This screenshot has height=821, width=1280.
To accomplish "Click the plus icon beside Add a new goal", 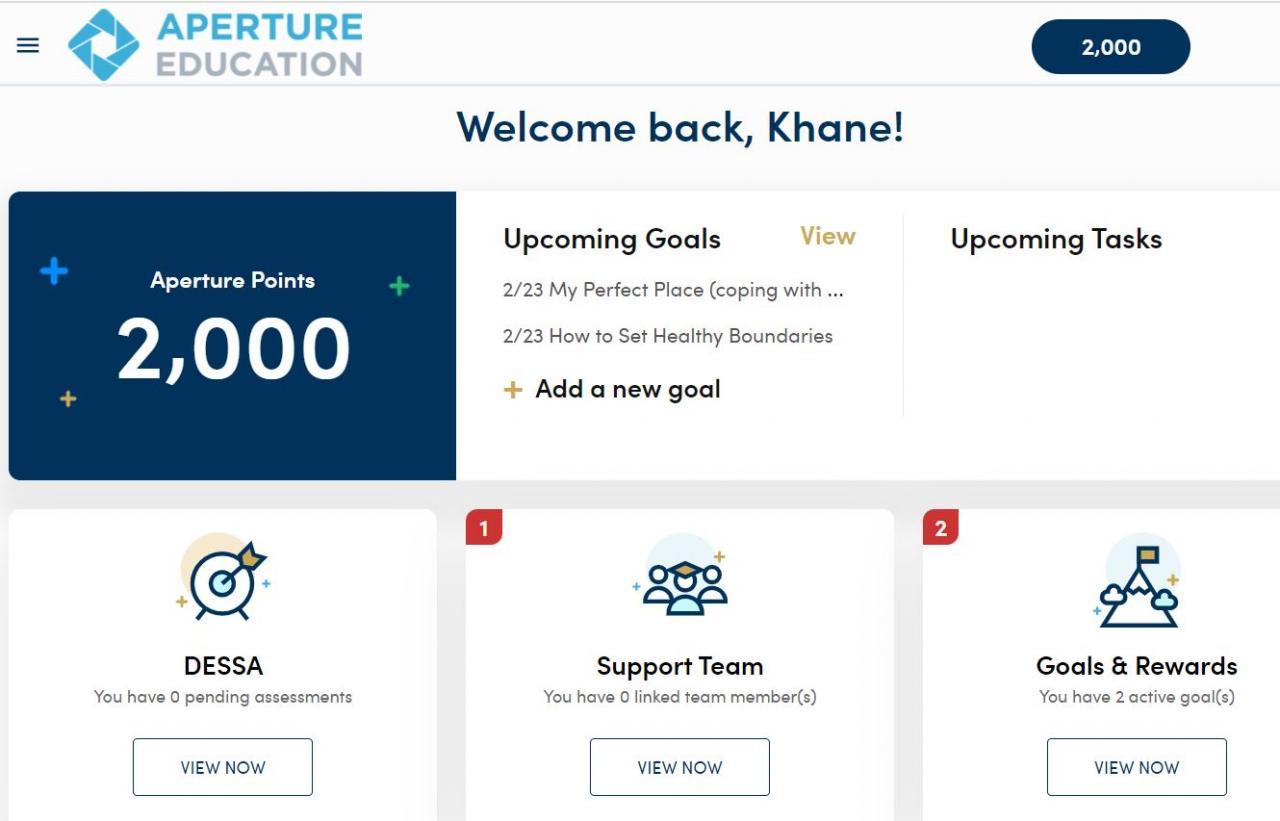I will (513, 390).
